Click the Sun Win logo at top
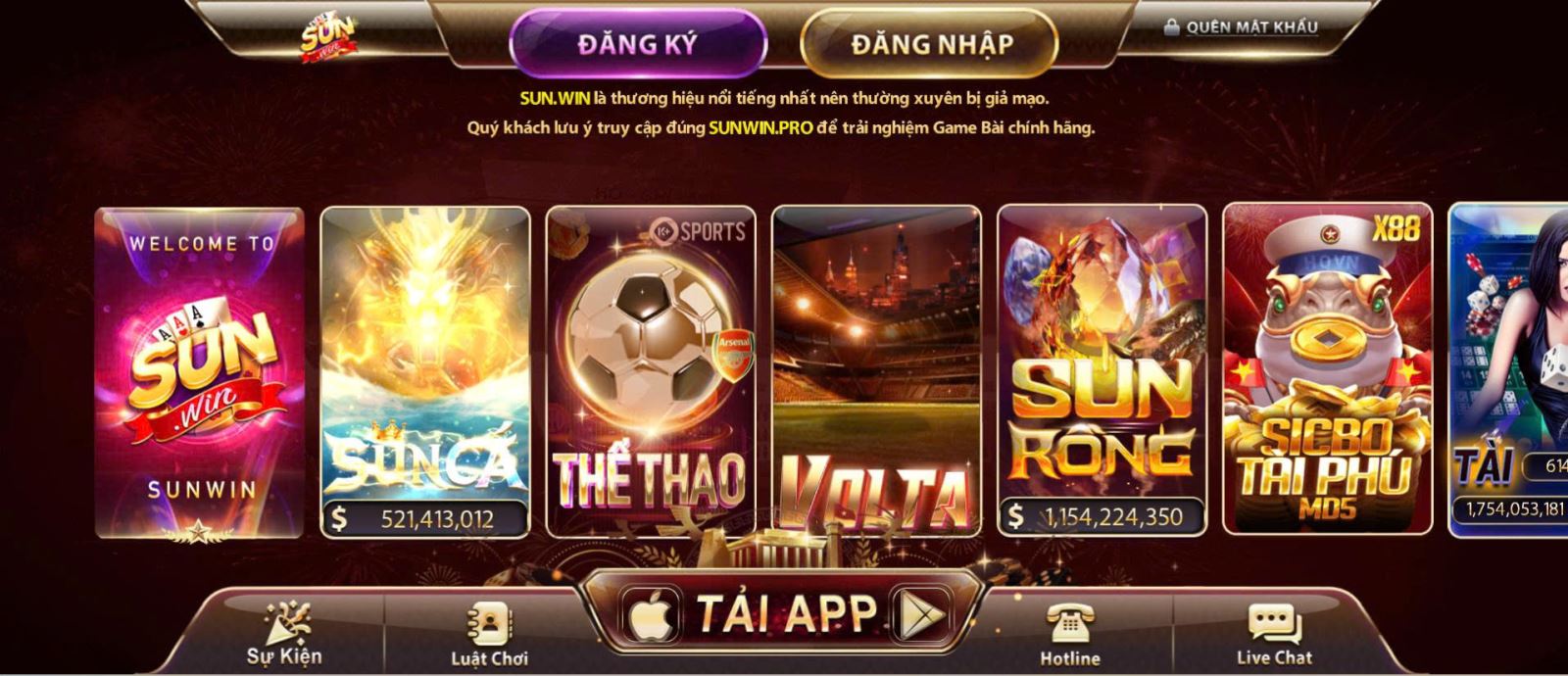Screen dimensions: 1568x676 (x=327, y=38)
